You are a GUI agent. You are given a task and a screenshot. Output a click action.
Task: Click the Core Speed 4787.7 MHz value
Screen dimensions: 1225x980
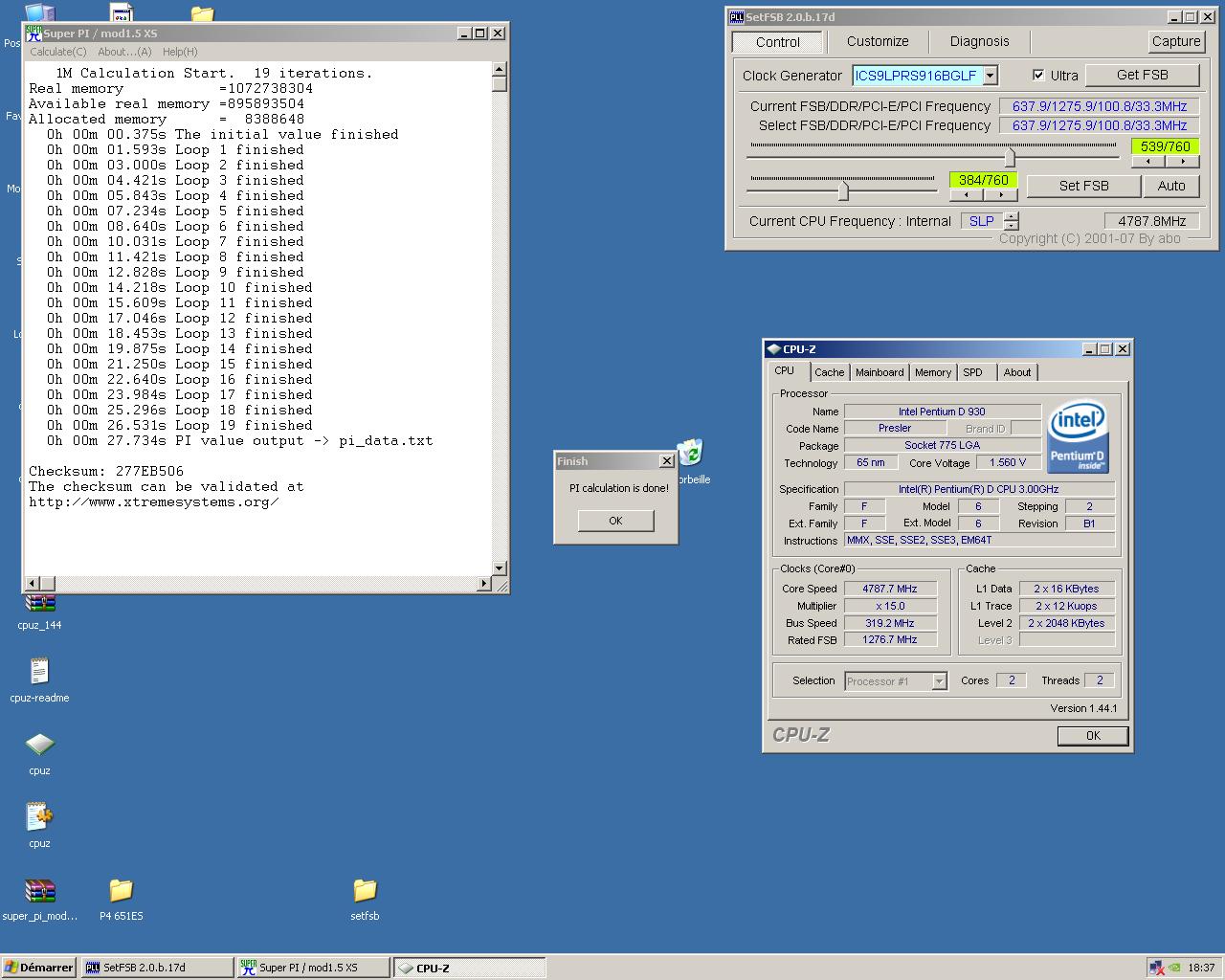tap(889, 589)
